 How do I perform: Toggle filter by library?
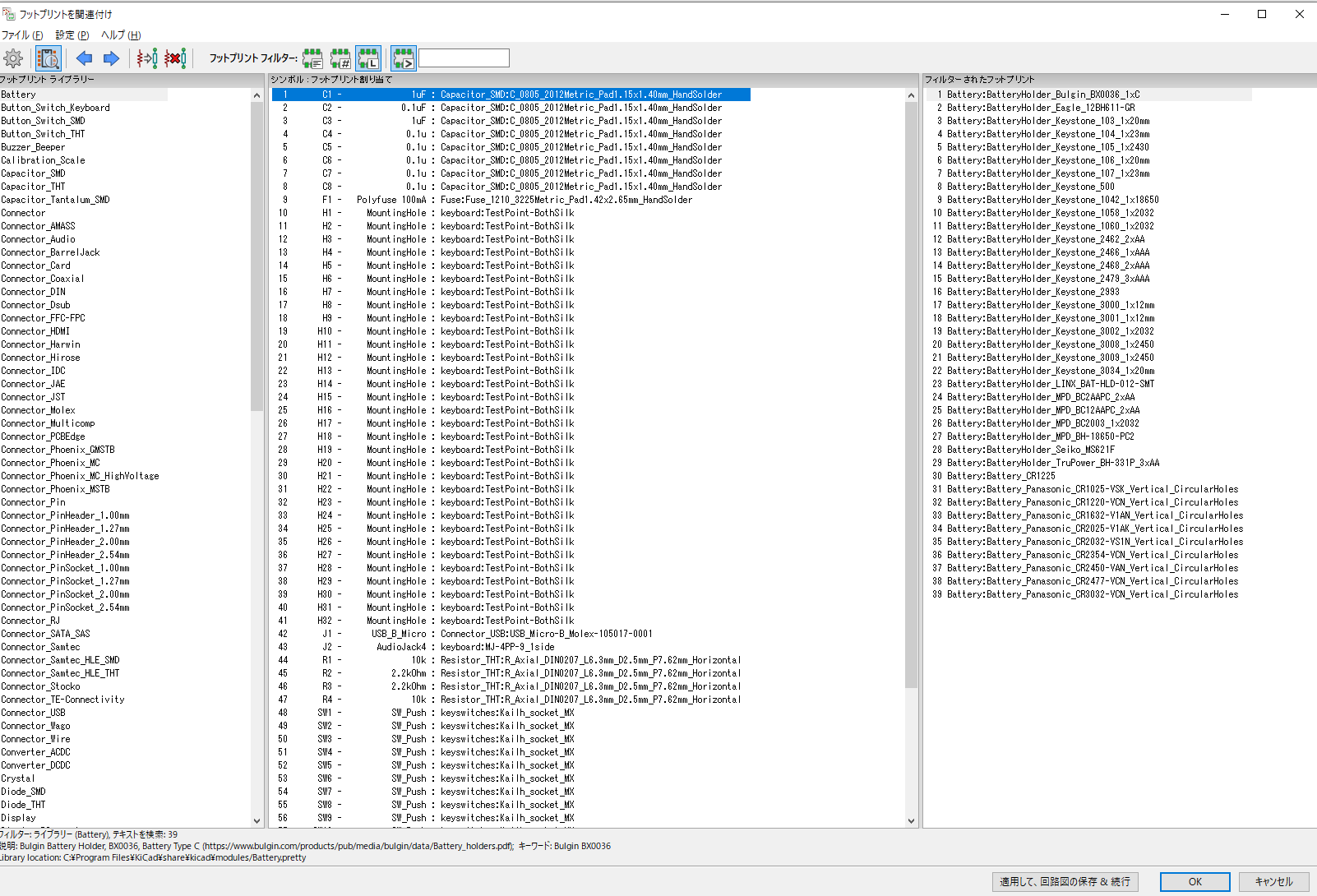pos(368,58)
